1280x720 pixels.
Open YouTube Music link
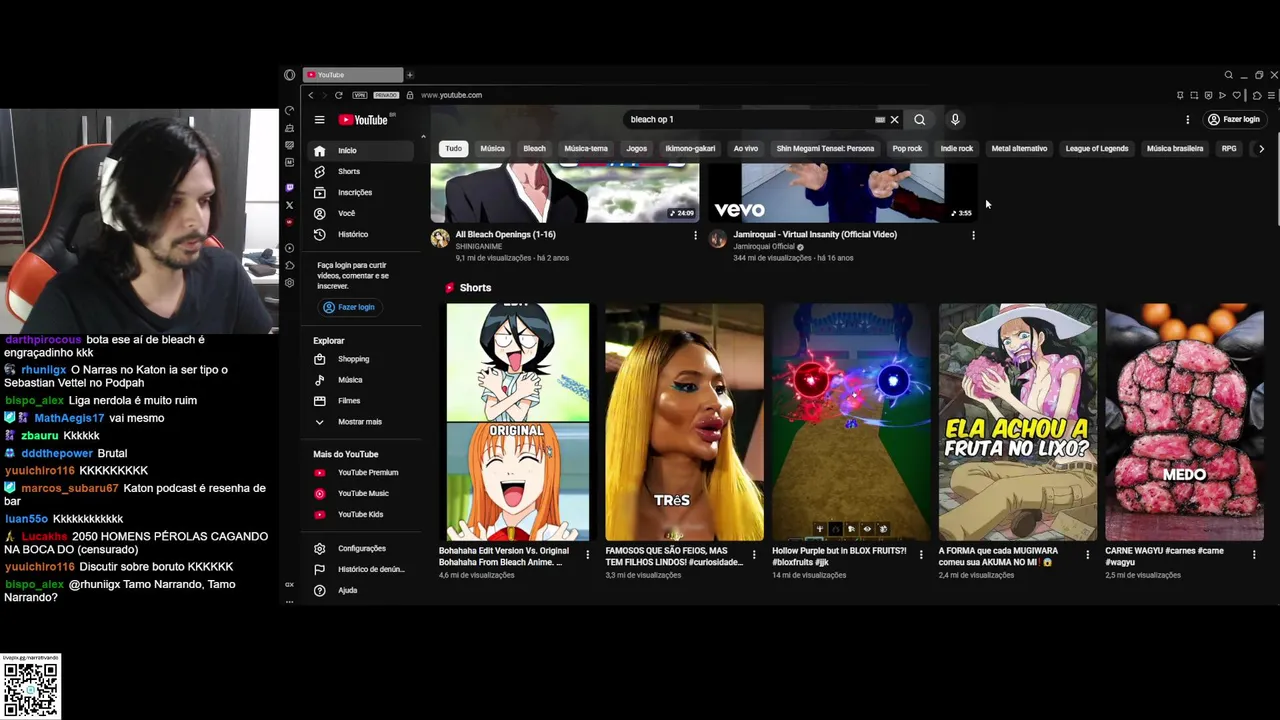click(x=362, y=493)
